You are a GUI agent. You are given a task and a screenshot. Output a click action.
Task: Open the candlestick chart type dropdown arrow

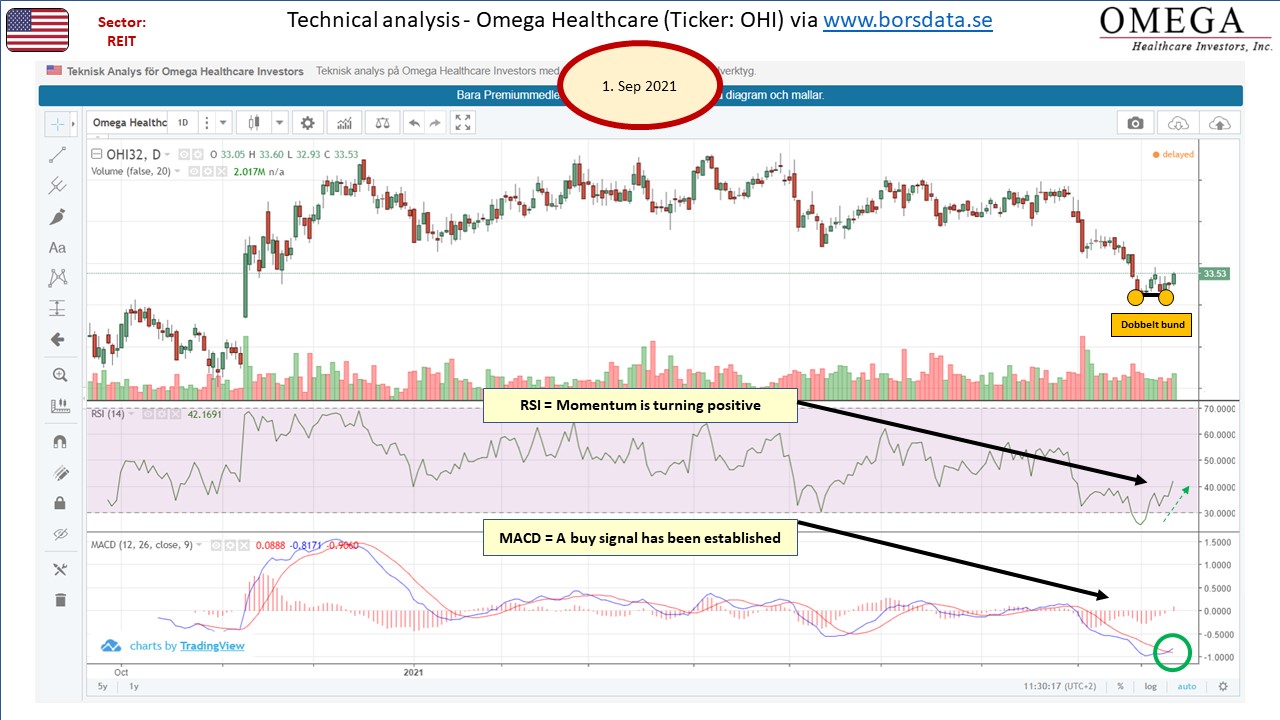[x=280, y=123]
